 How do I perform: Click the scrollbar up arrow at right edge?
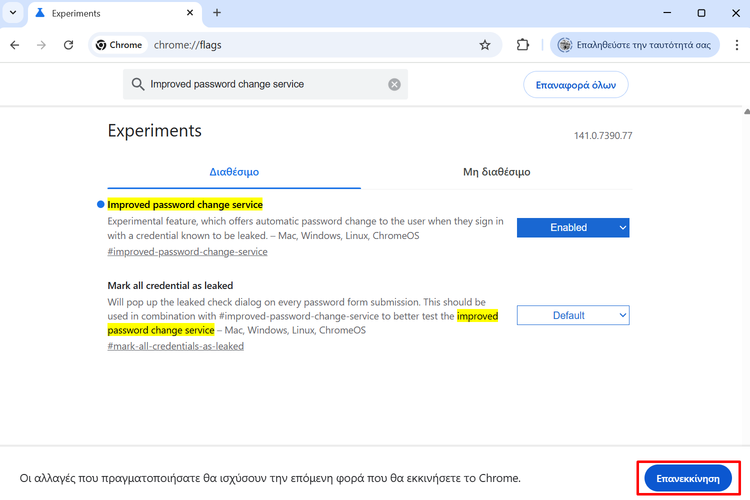click(747, 112)
